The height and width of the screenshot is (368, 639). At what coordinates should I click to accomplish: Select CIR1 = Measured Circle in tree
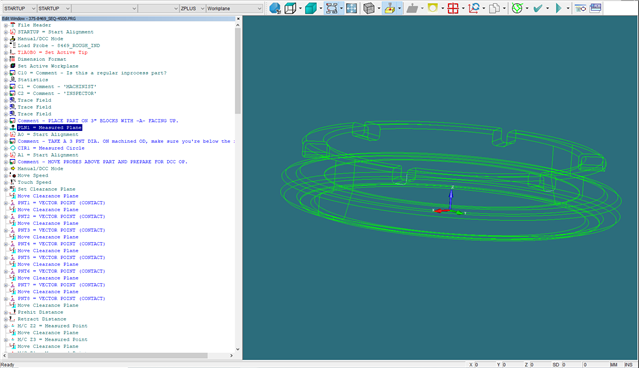[x=51, y=148]
